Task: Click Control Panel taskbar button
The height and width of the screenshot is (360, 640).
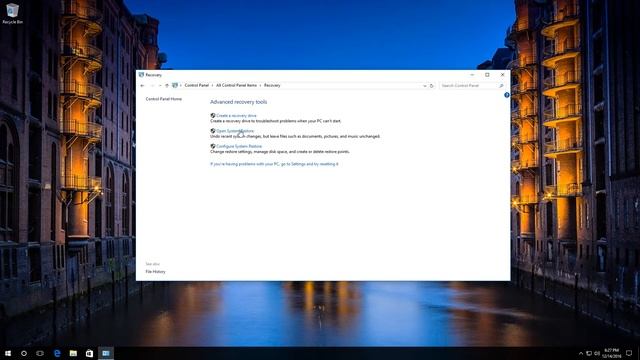Action: (106, 353)
